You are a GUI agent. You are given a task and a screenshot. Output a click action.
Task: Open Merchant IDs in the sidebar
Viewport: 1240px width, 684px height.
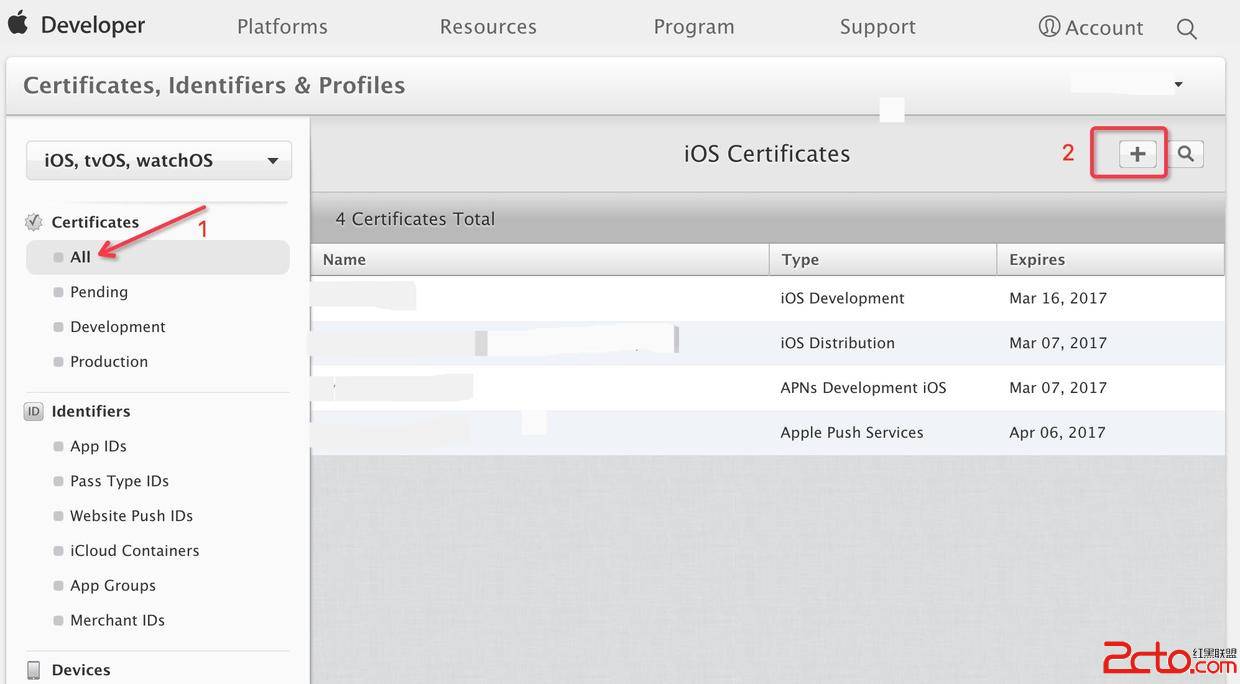point(117,620)
